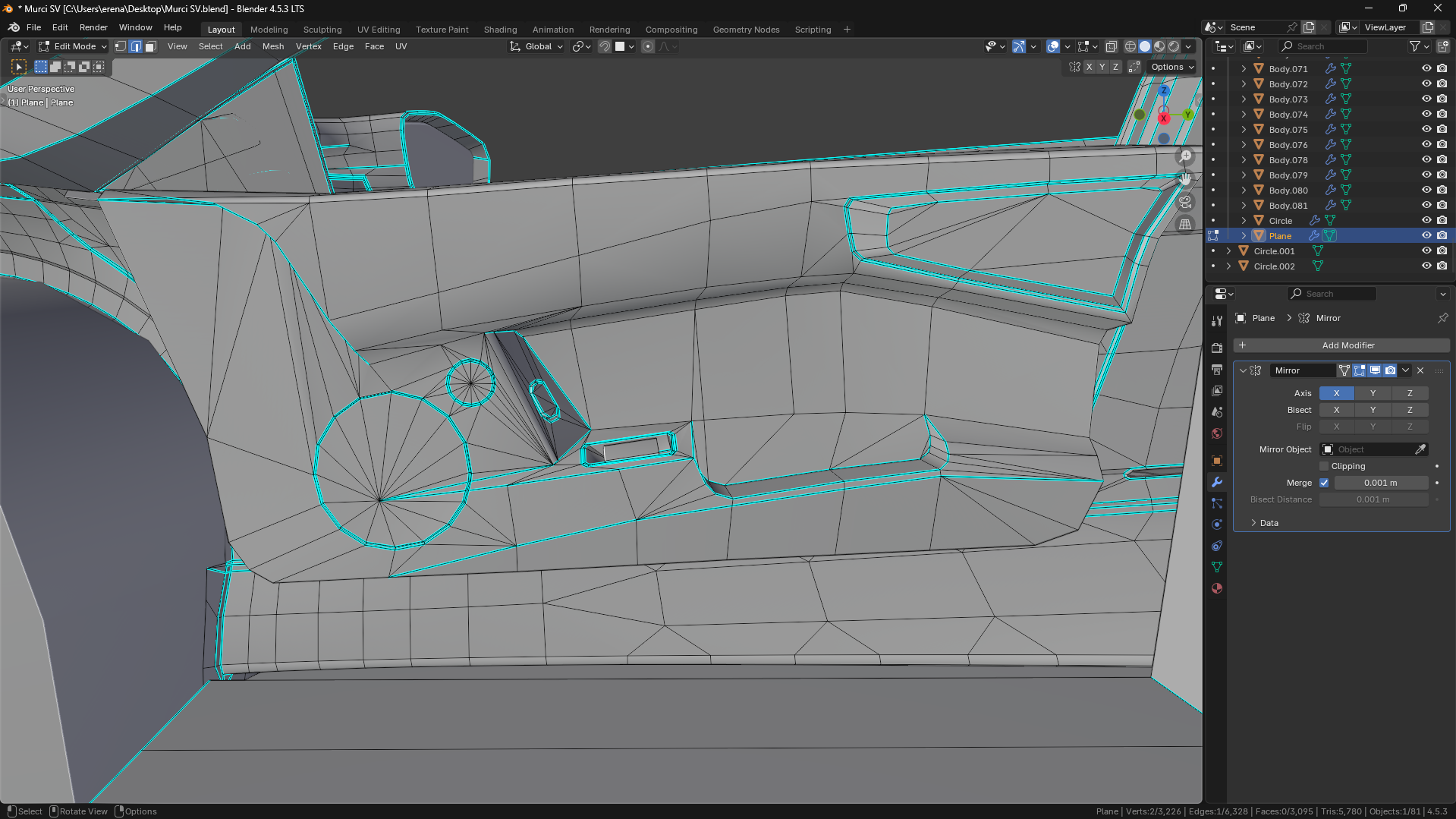The height and width of the screenshot is (819, 1456).
Task: Disable the Merge checkbox
Action: [x=1324, y=483]
